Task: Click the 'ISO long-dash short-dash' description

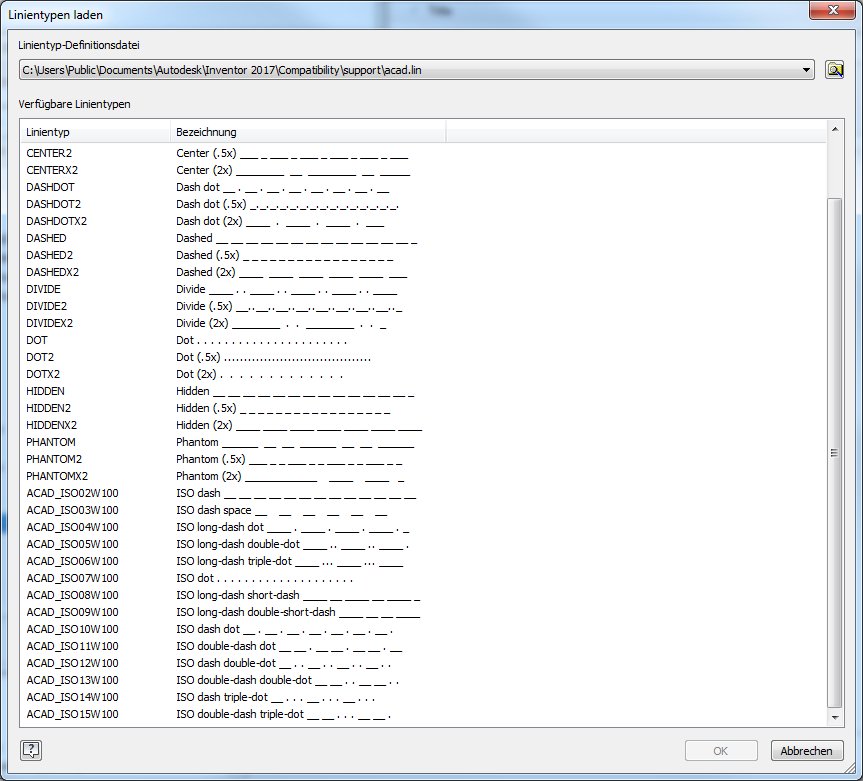Action: (298, 596)
